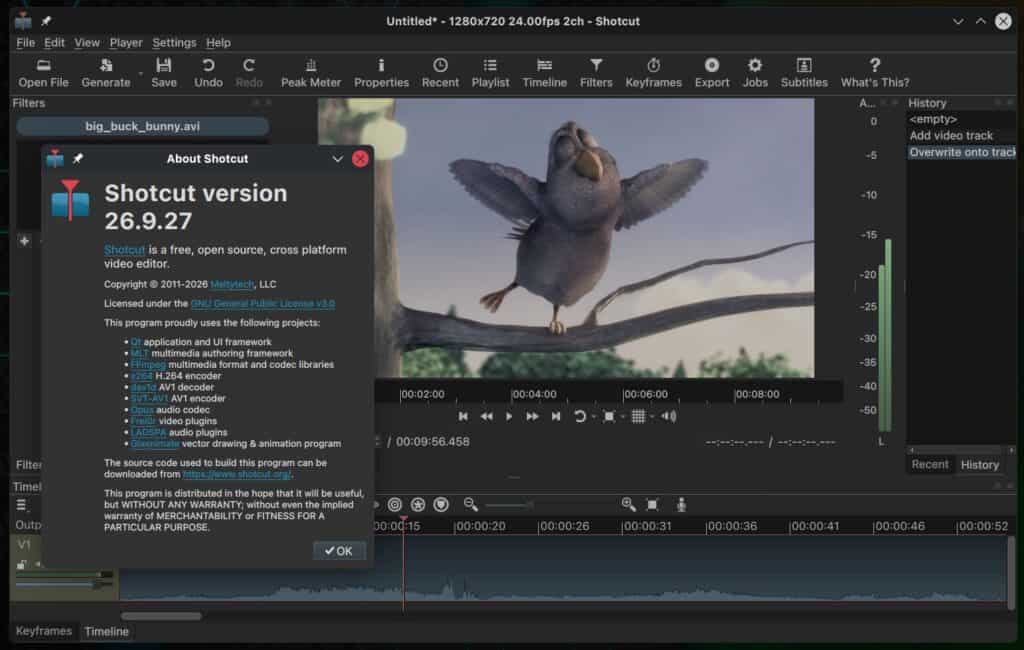Image resolution: width=1024 pixels, height=650 pixels.
Task: Open the player volume control
Action: 668,416
